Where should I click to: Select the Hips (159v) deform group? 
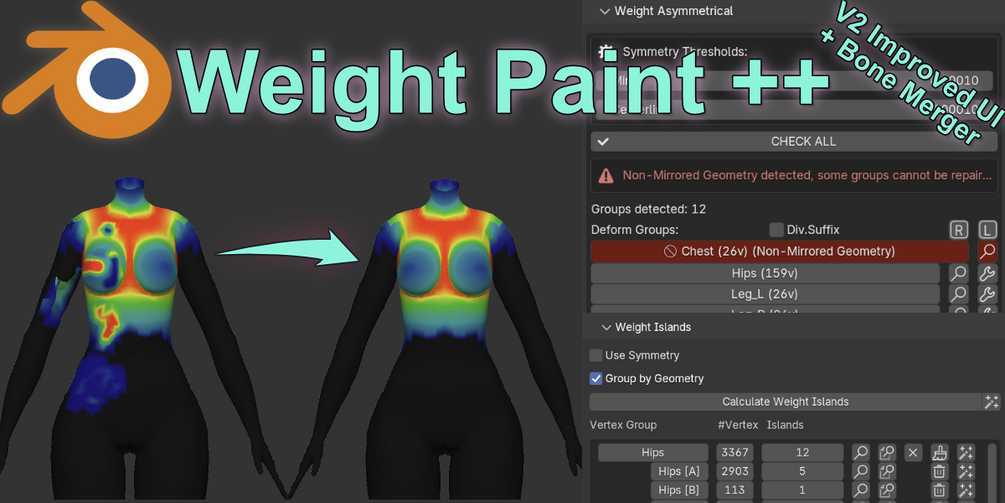click(765, 274)
